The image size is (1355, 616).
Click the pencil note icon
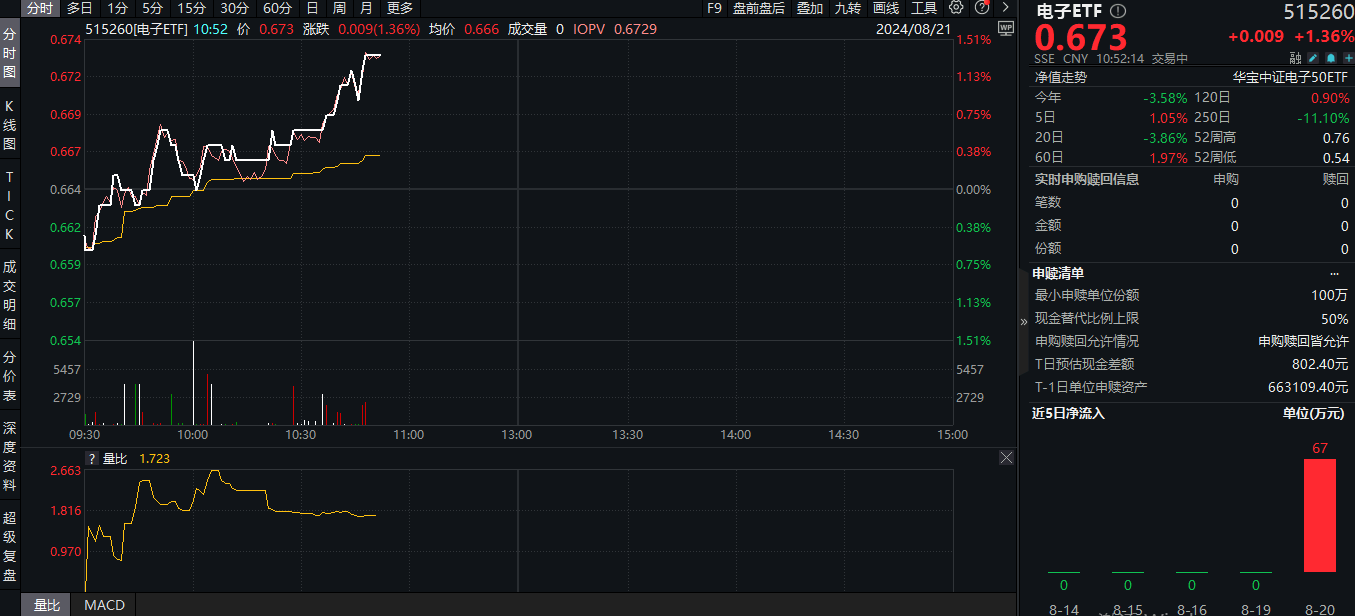[x=1313, y=58]
